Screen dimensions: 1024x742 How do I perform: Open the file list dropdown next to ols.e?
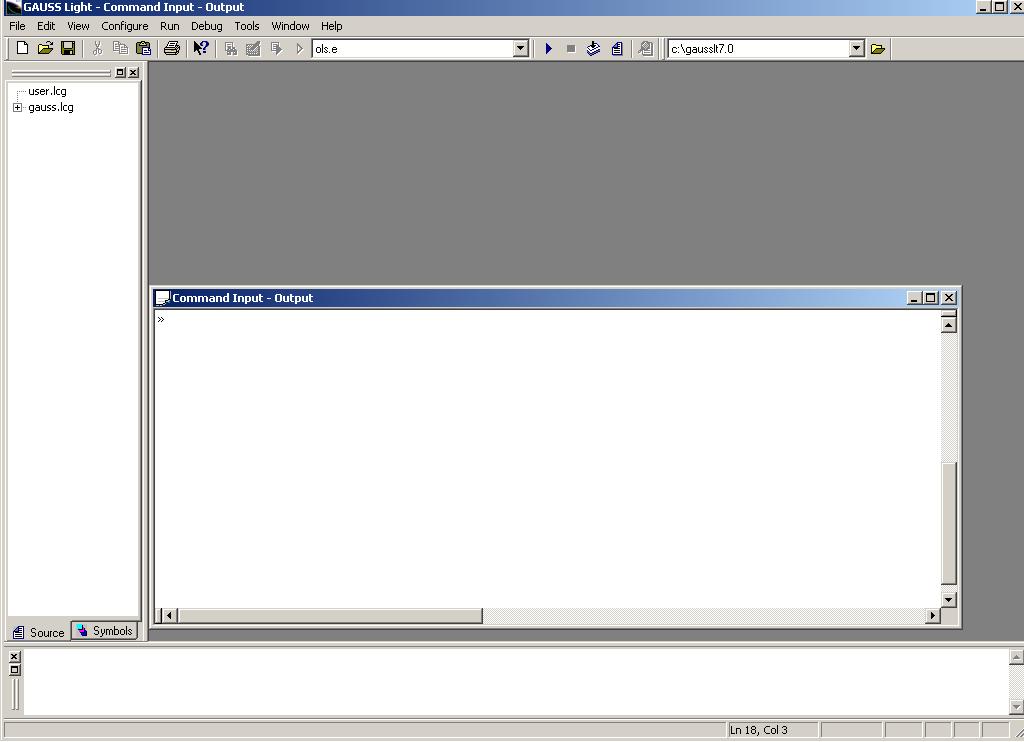pos(520,48)
